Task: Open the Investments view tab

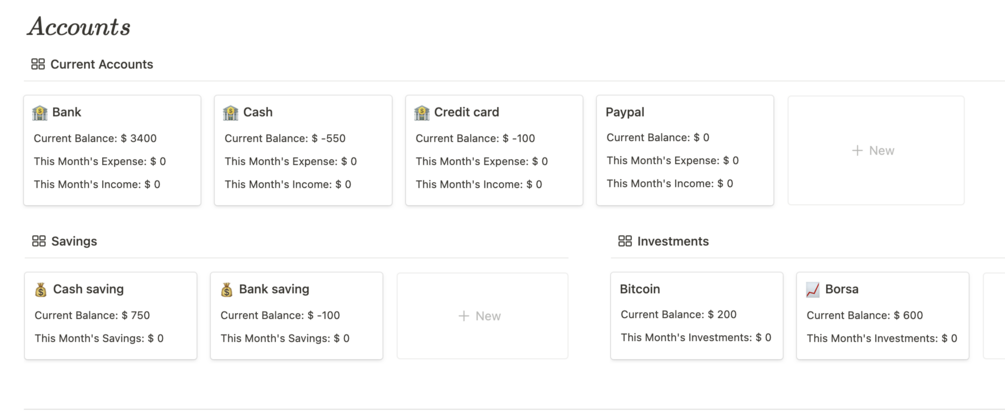Action: 672,241
